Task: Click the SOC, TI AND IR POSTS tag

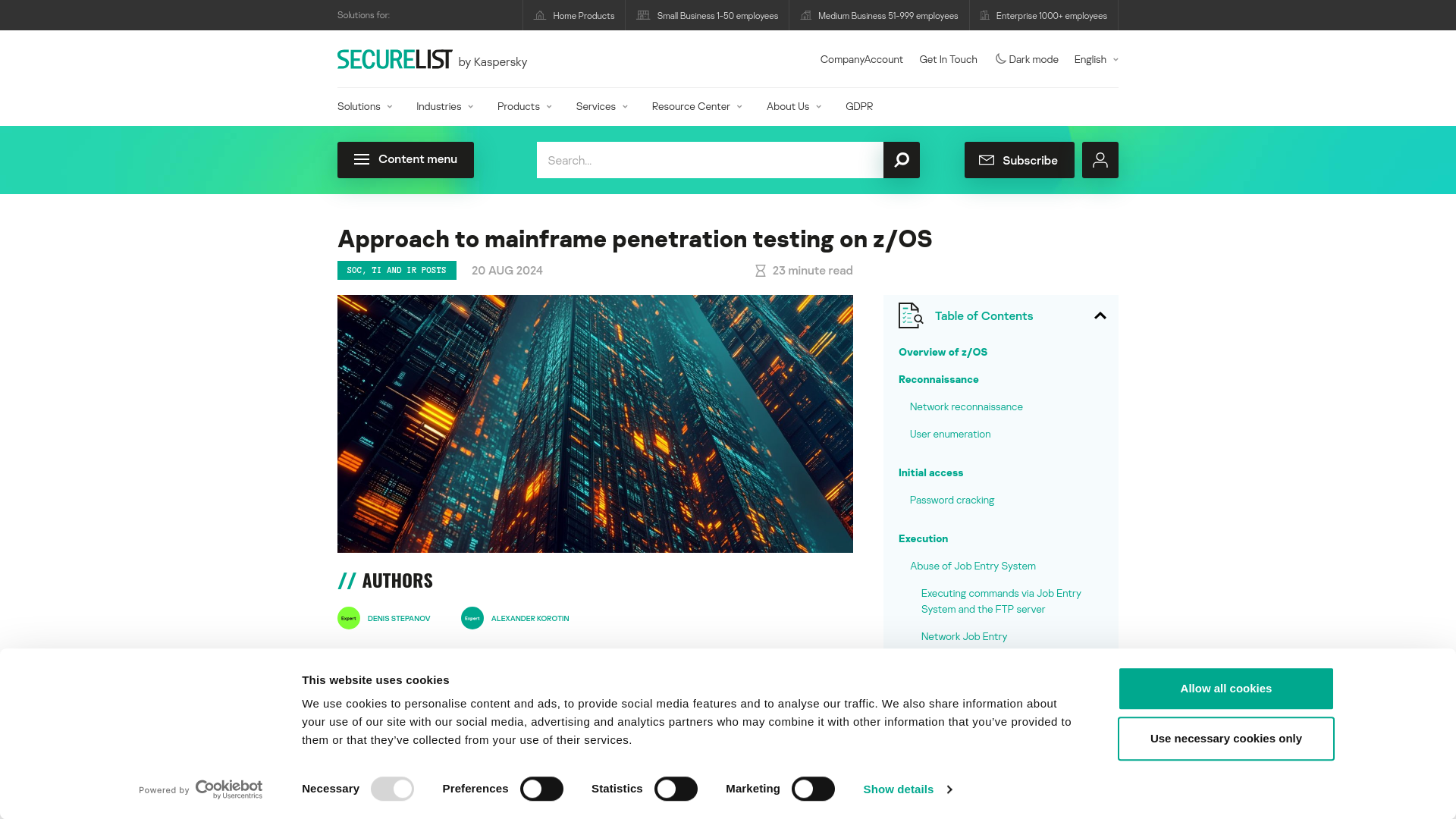Action: point(396,270)
